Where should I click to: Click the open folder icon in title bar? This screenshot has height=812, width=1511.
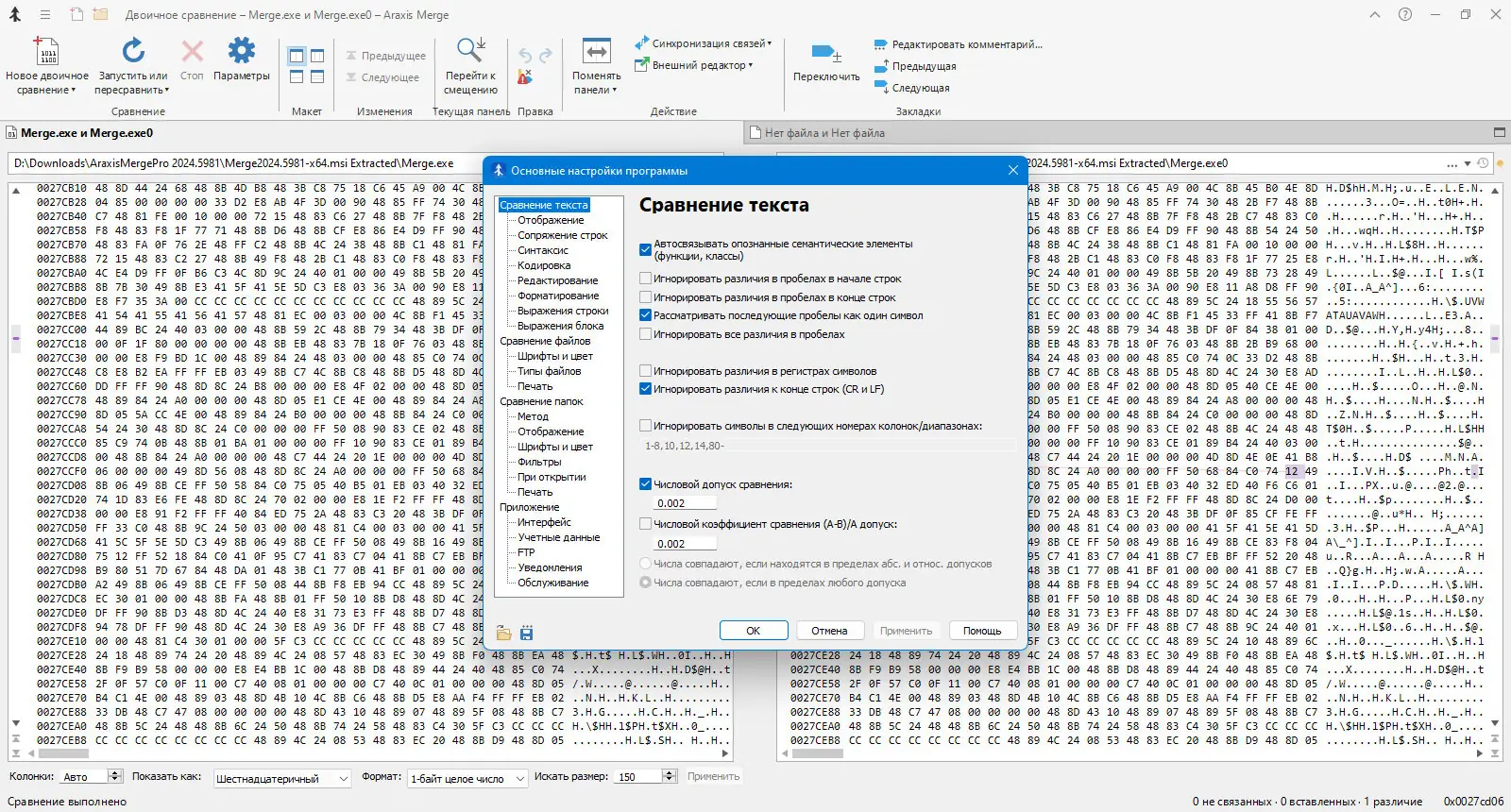[100, 15]
